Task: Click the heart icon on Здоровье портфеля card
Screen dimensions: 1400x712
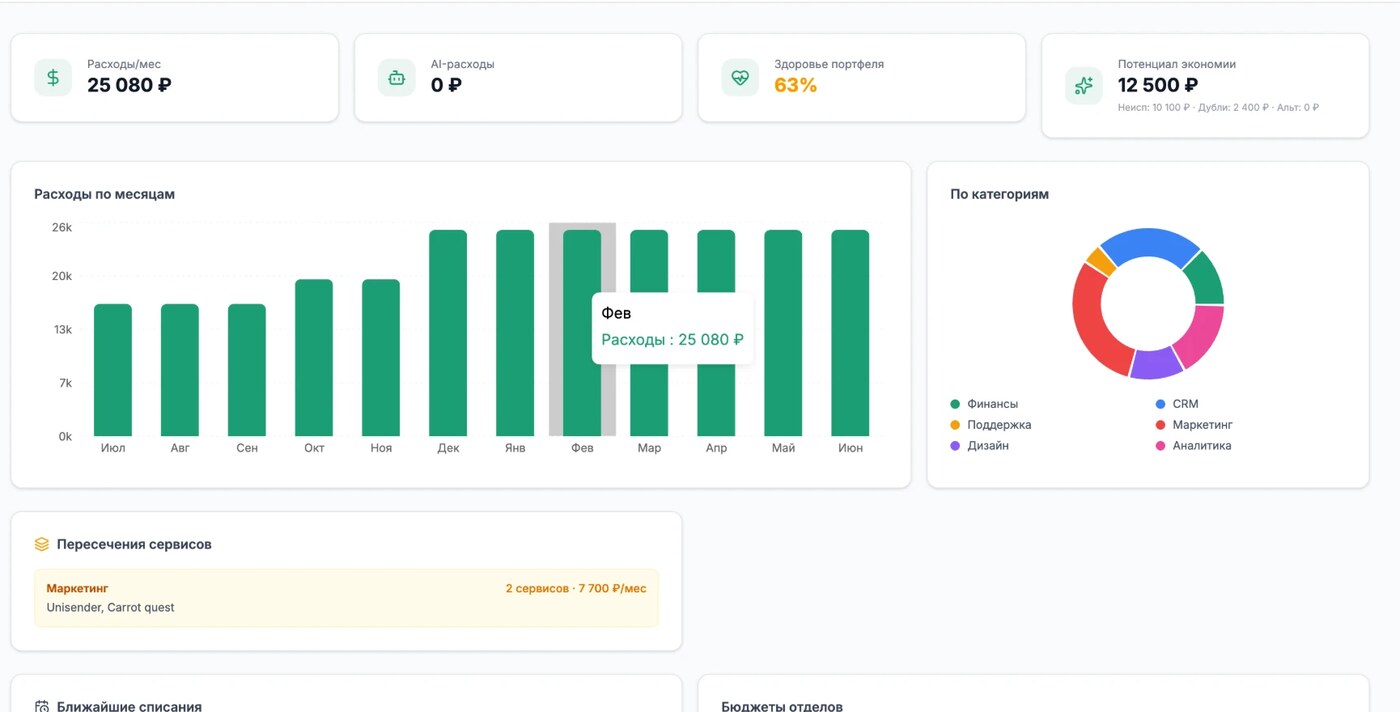Action: pyautogui.click(x=740, y=78)
